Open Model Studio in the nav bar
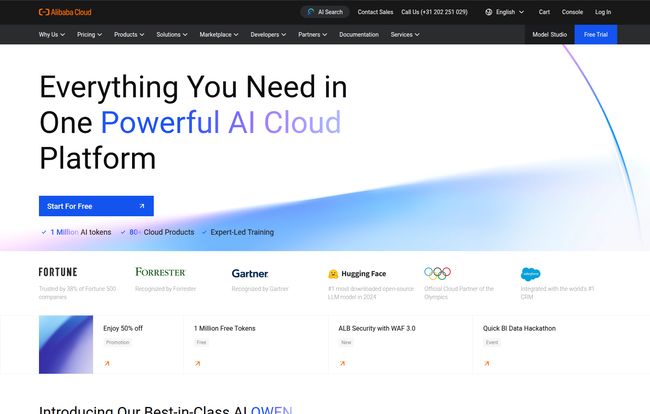Viewport: 650px width, 414px height. click(x=550, y=34)
